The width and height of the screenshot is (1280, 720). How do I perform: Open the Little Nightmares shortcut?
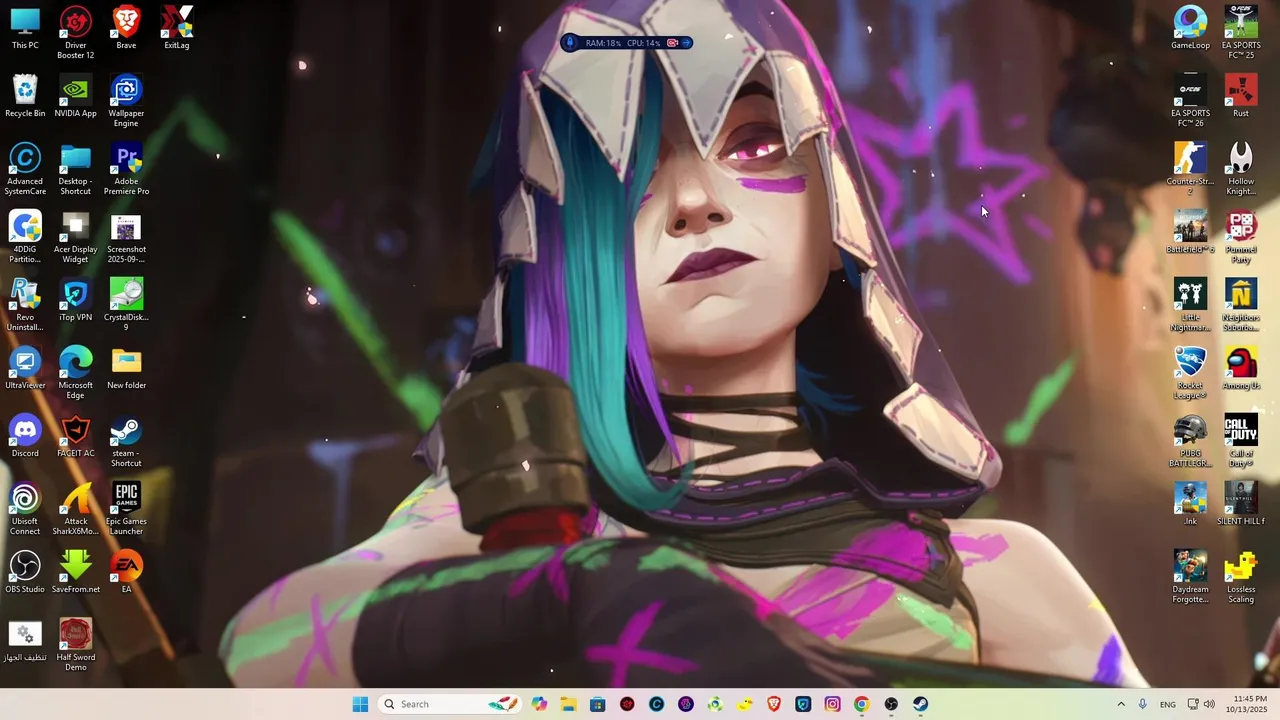coord(1190,305)
